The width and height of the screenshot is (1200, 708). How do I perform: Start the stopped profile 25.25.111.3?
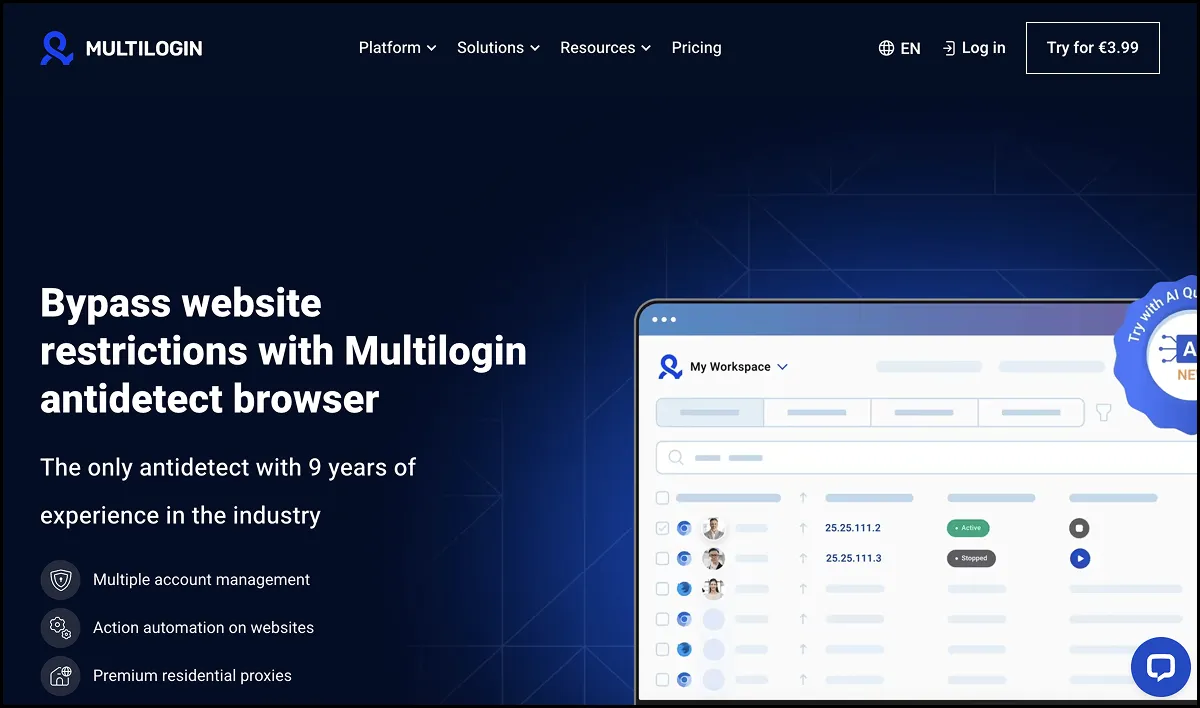1080,558
